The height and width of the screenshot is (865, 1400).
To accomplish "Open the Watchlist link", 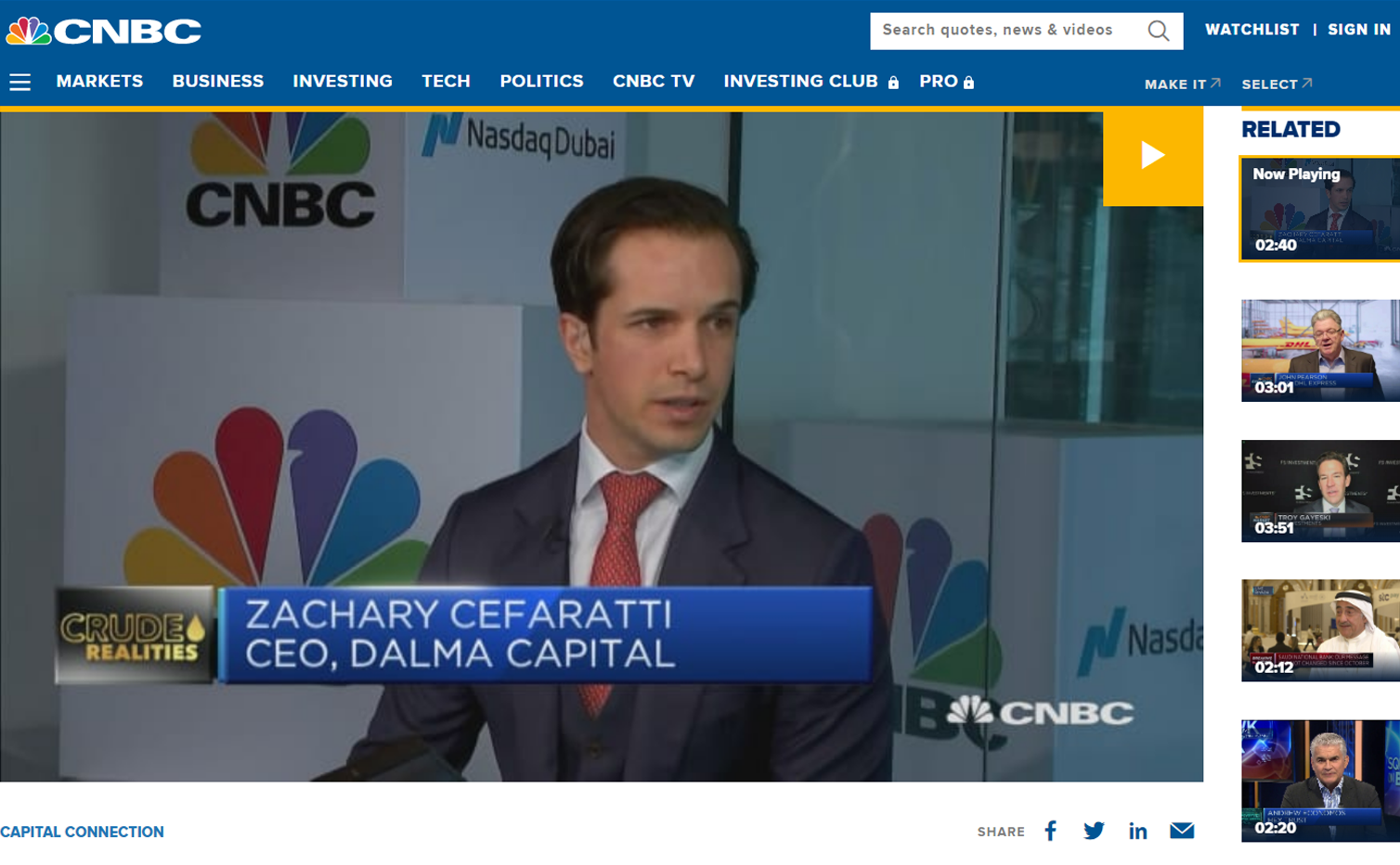I will [1251, 30].
